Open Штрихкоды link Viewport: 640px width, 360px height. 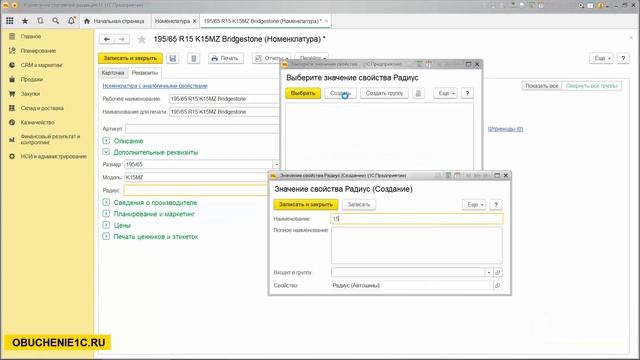(505, 129)
